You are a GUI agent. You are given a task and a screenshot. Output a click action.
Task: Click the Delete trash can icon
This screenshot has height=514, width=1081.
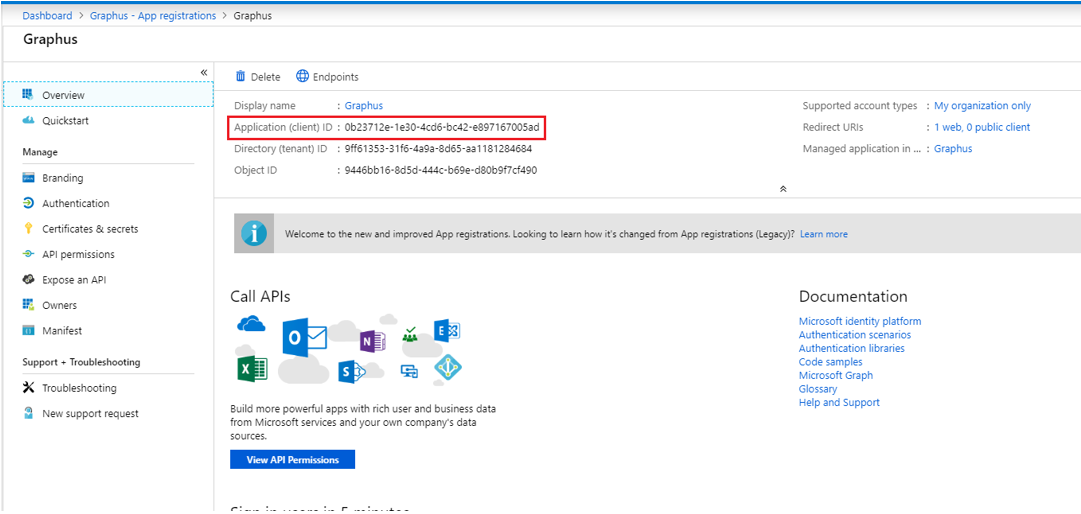coord(241,76)
